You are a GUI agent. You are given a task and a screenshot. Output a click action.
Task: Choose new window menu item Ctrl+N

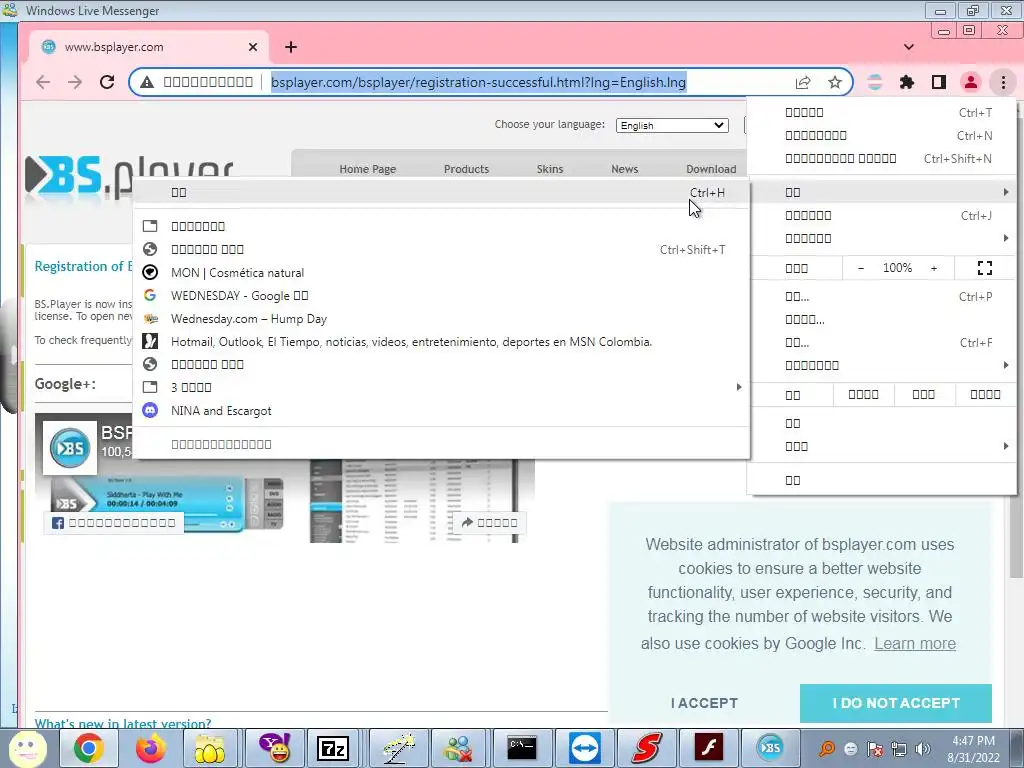coord(882,135)
